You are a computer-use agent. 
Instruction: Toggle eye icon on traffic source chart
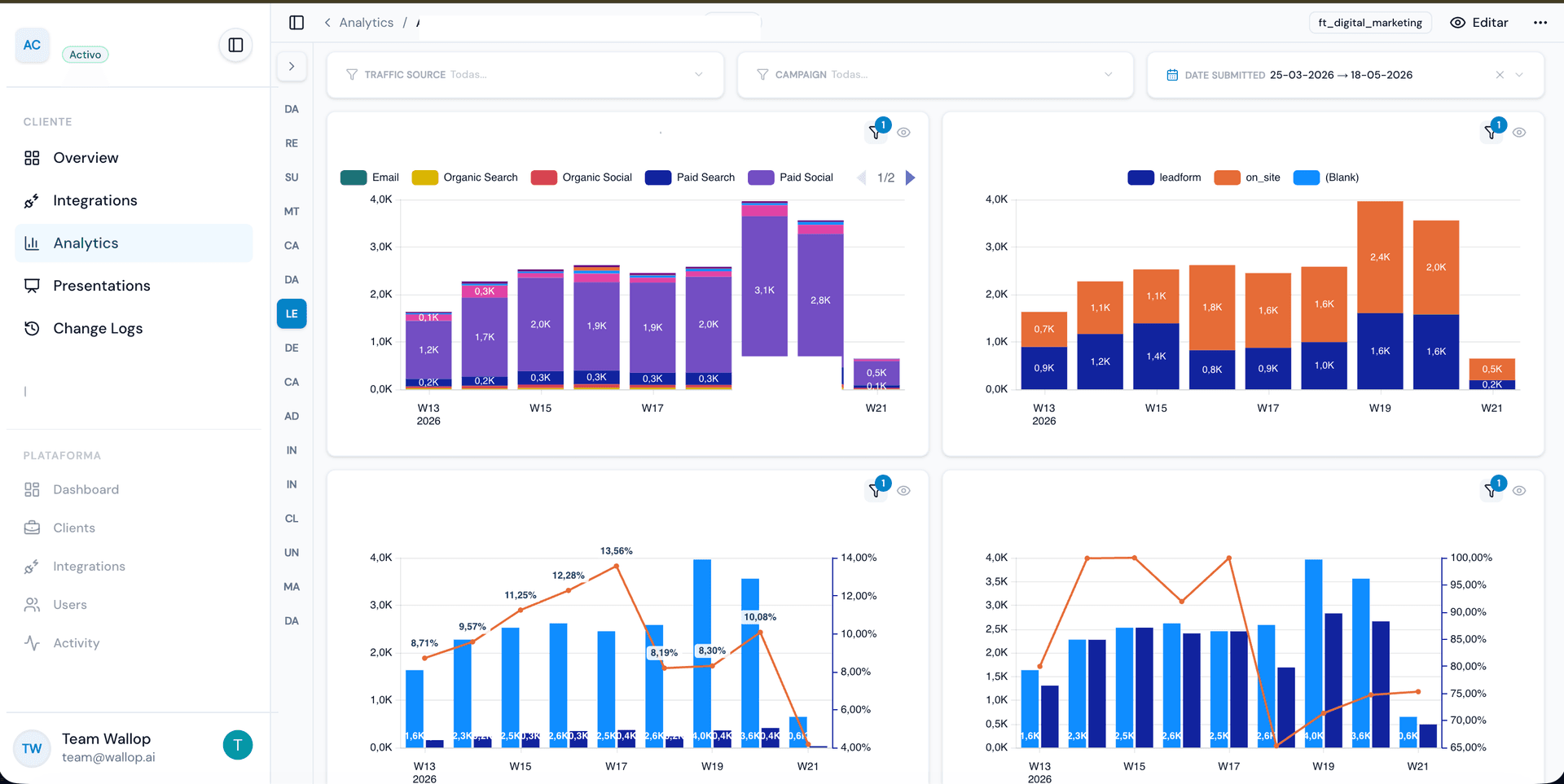904,133
